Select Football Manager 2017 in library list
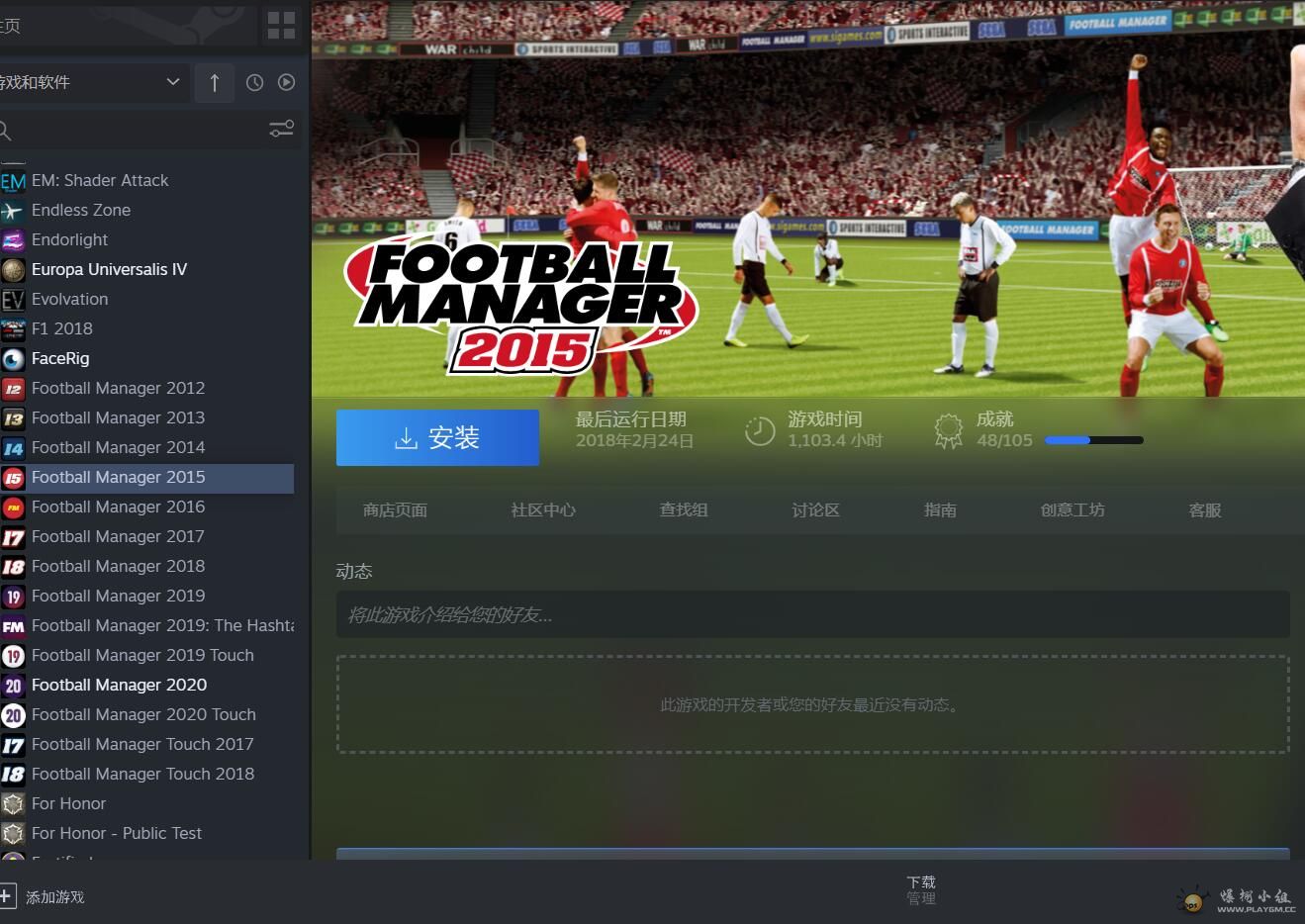This screenshot has width=1305, height=924. click(x=118, y=536)
